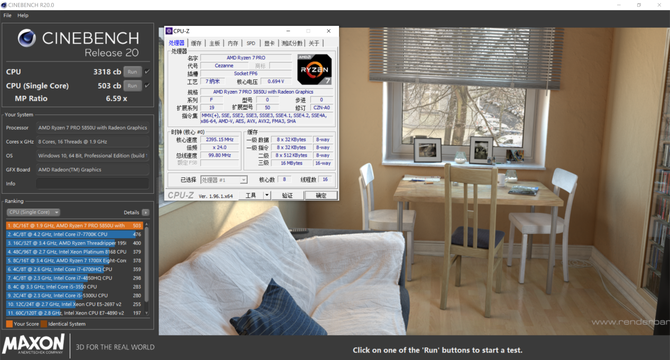Click the AMD Ryzen 7 logo badge
Image resolution: width=670 pixels, height=360 pixels.
click(314, 69)
